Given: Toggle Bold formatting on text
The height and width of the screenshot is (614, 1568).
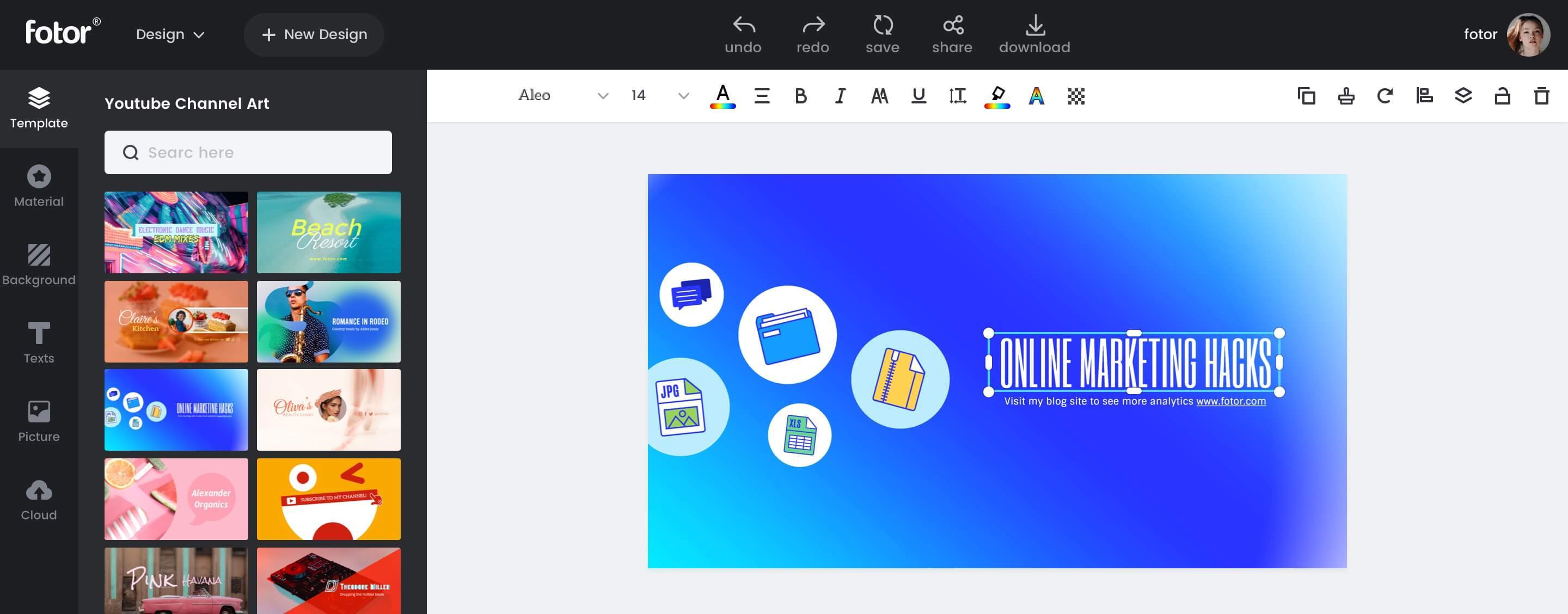Looking at the screenshot, I should coord(799,95).
